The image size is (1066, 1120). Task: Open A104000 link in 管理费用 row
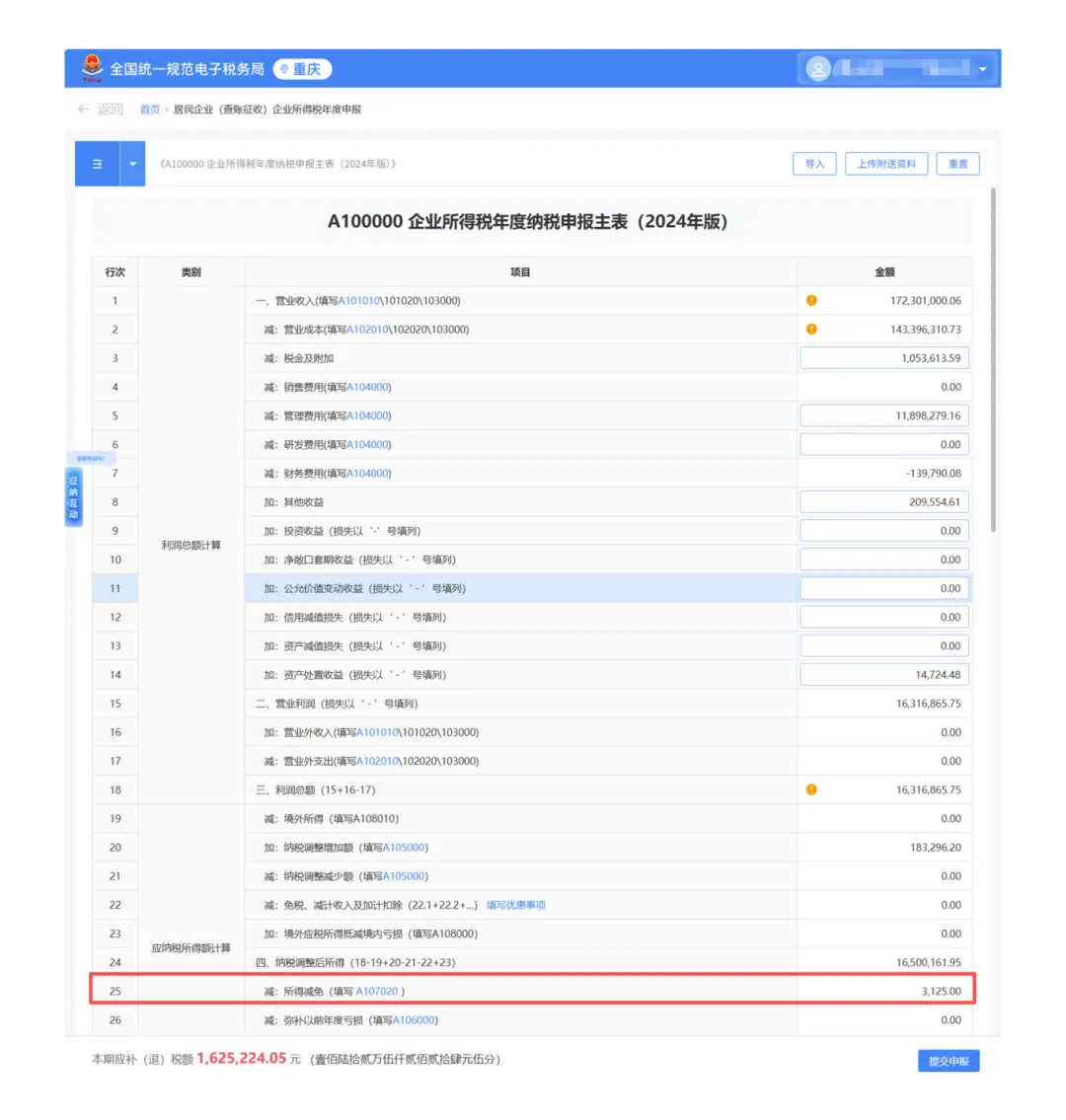[x=368, y=415]
